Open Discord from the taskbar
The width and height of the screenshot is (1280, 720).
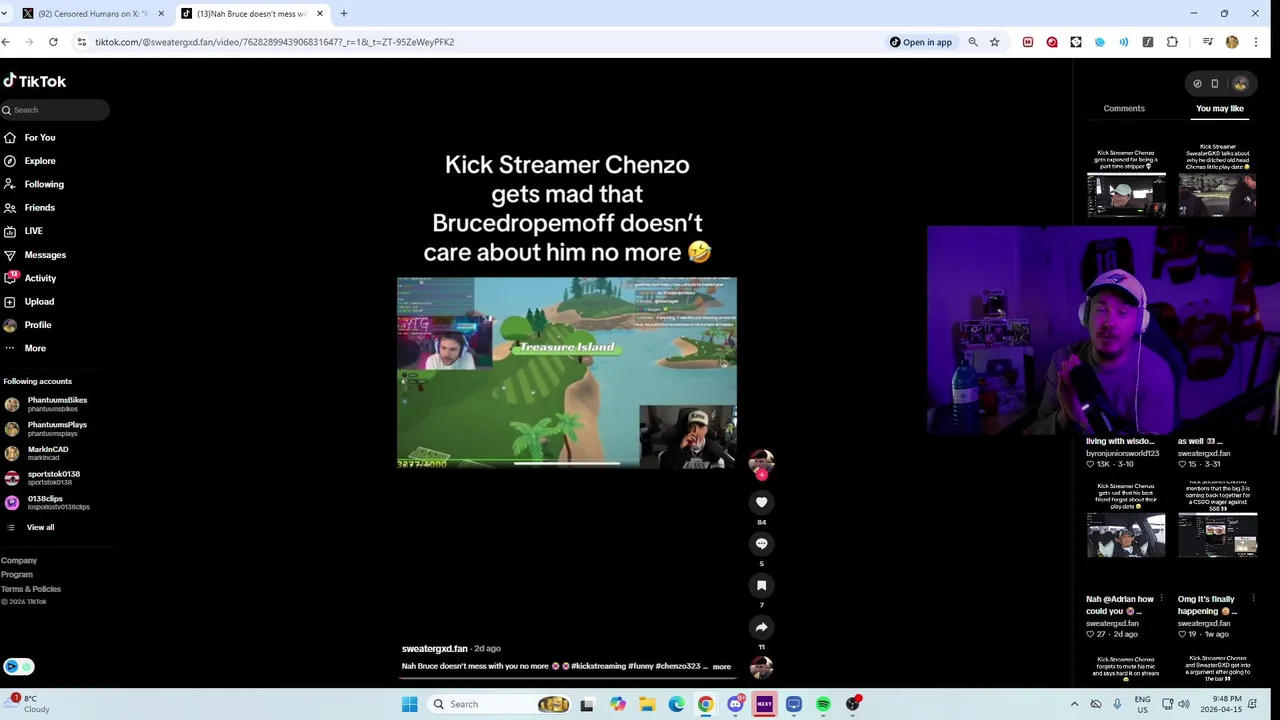[x=735, y=704]
